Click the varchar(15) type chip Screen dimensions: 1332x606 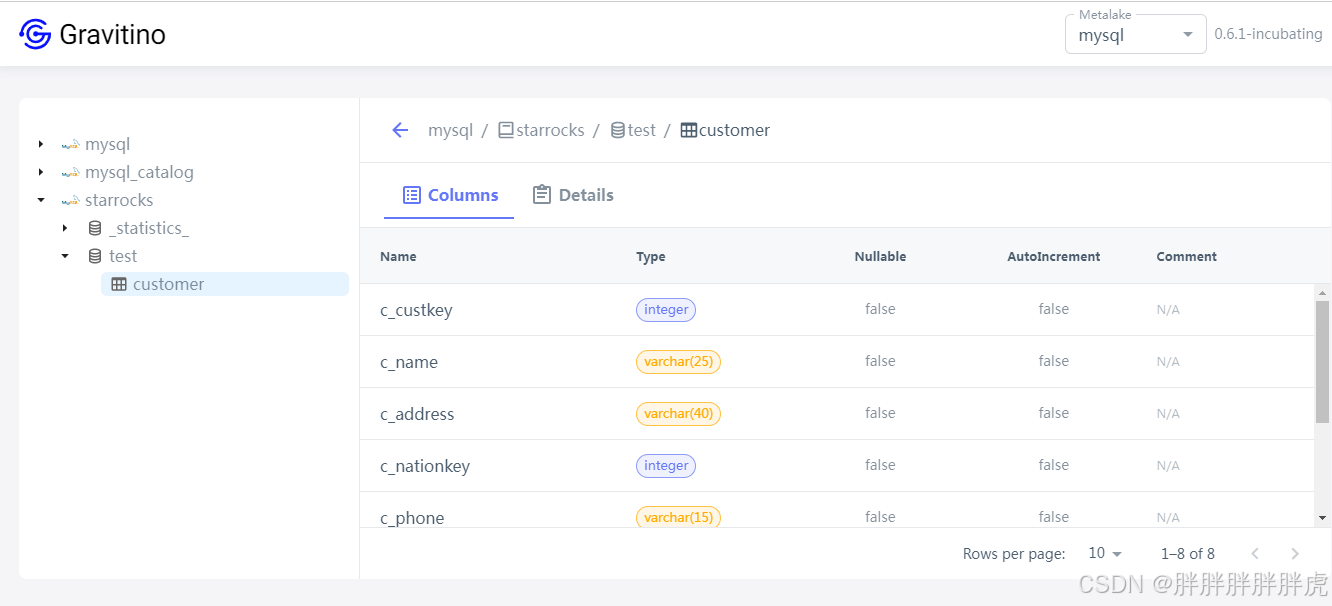[678, 517]
